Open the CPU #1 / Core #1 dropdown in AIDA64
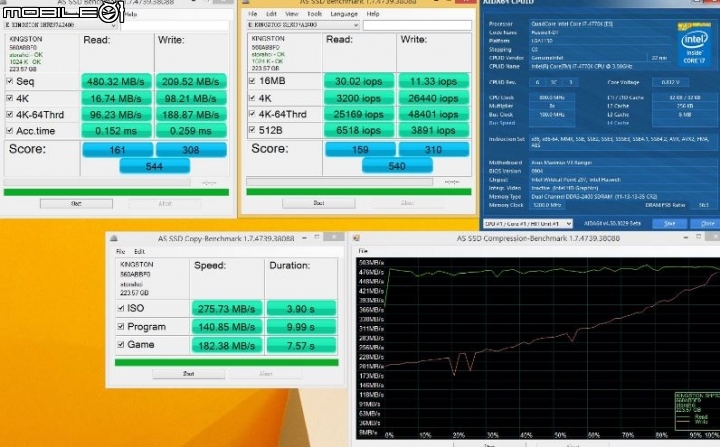Viewport: 720px width, 447px height. (x=528, y=224)
